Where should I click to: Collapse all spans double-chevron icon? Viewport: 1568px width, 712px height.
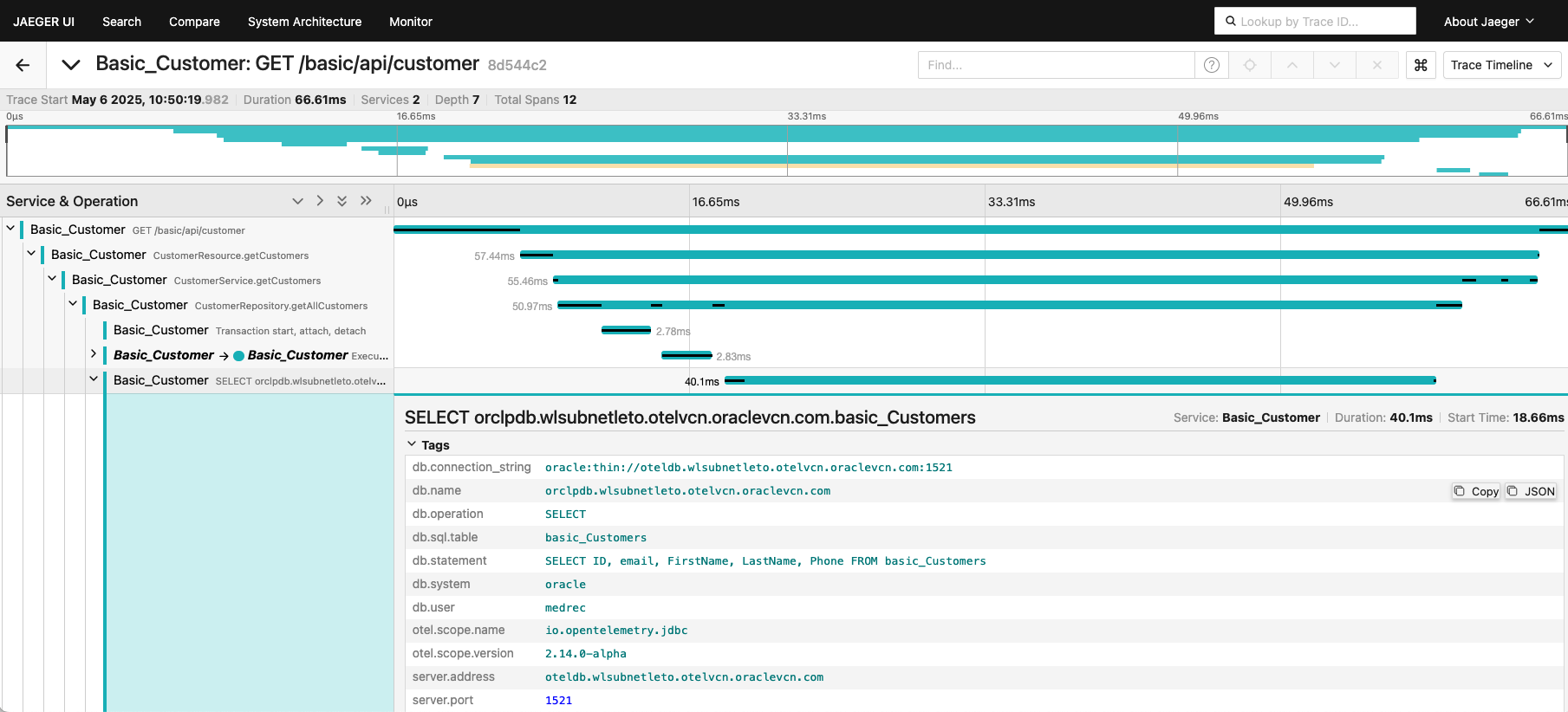pos(366,201)
